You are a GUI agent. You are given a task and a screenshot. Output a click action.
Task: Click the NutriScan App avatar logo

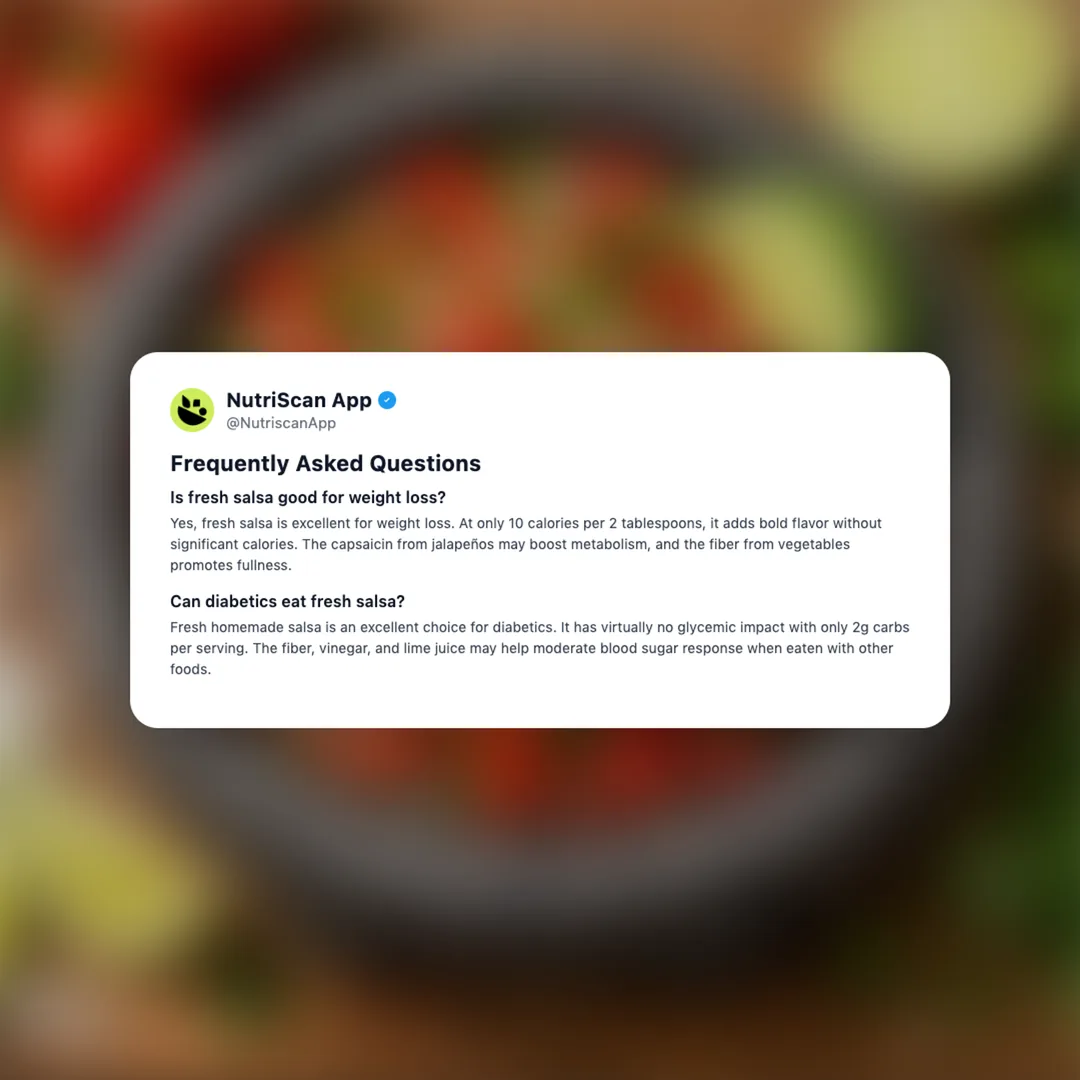click(192, 410)
